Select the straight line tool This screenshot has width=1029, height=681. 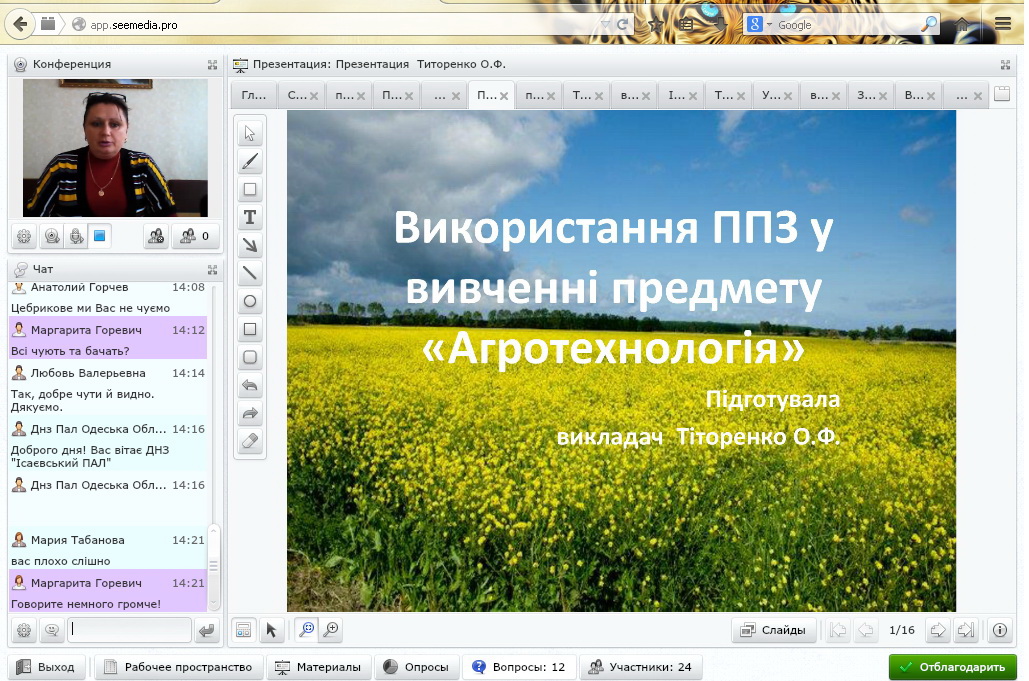point(250,273)
